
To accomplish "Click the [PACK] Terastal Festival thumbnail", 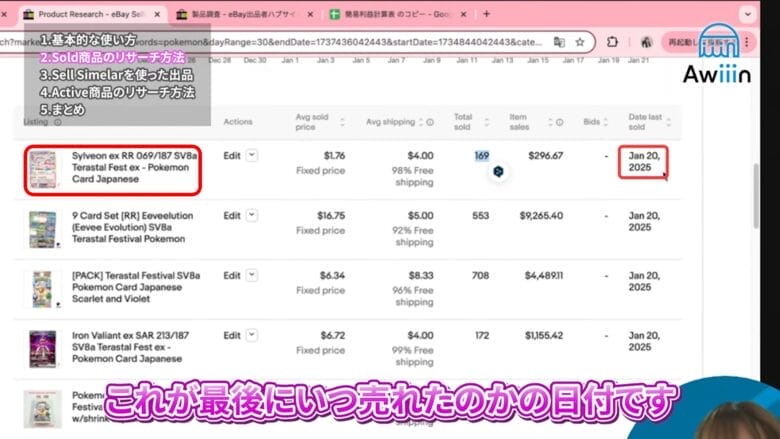I will [43, 289].
